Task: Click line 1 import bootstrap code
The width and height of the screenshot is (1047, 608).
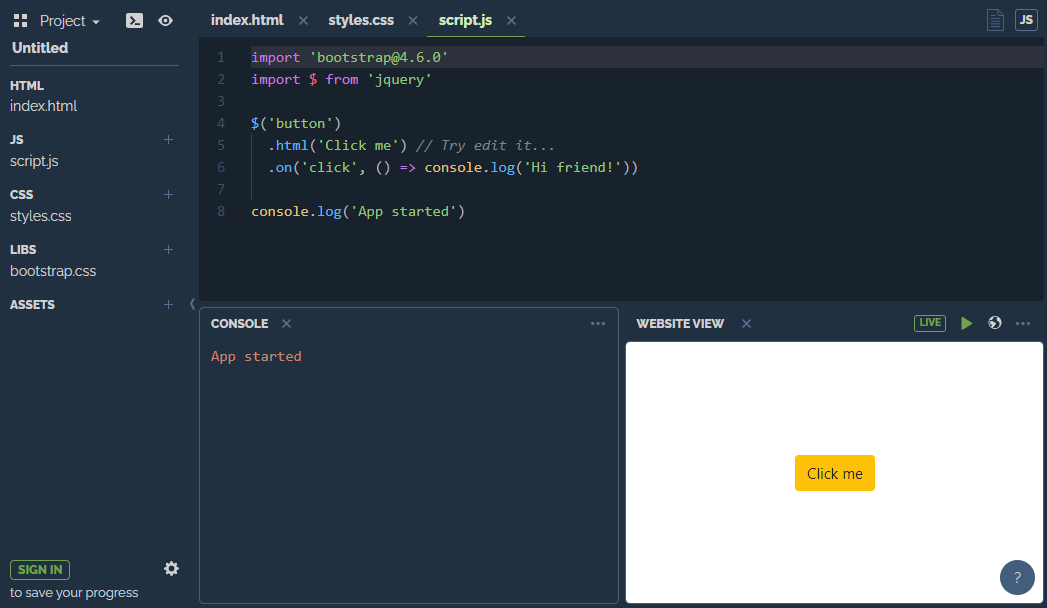Action: pos(349,57)
